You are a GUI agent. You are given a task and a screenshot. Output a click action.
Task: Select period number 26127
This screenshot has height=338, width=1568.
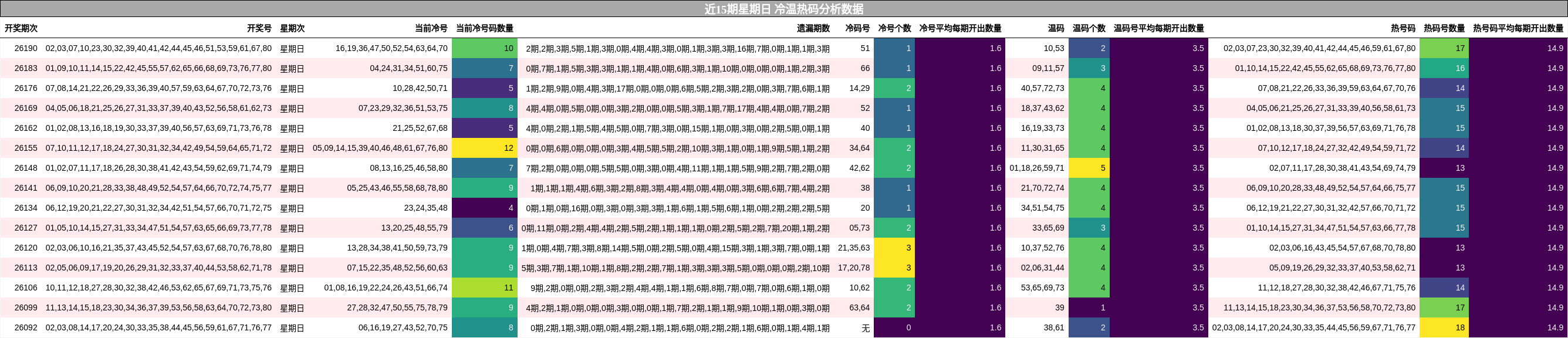26,228
